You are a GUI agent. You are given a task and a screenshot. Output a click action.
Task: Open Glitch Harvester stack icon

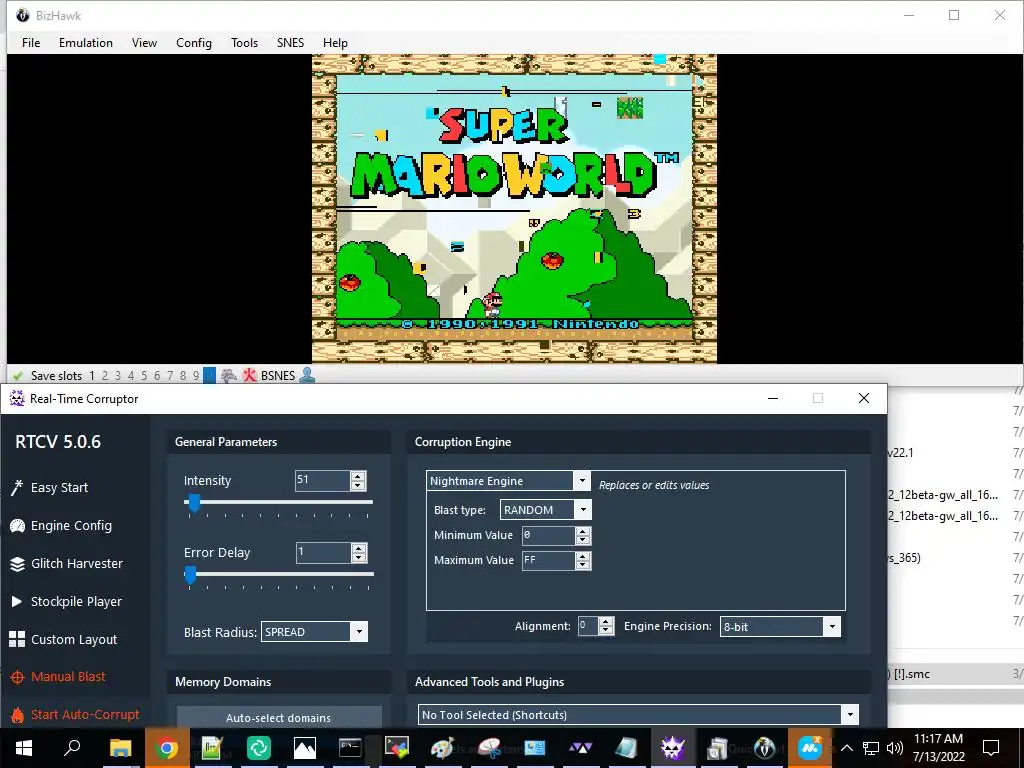coord(17,564)
